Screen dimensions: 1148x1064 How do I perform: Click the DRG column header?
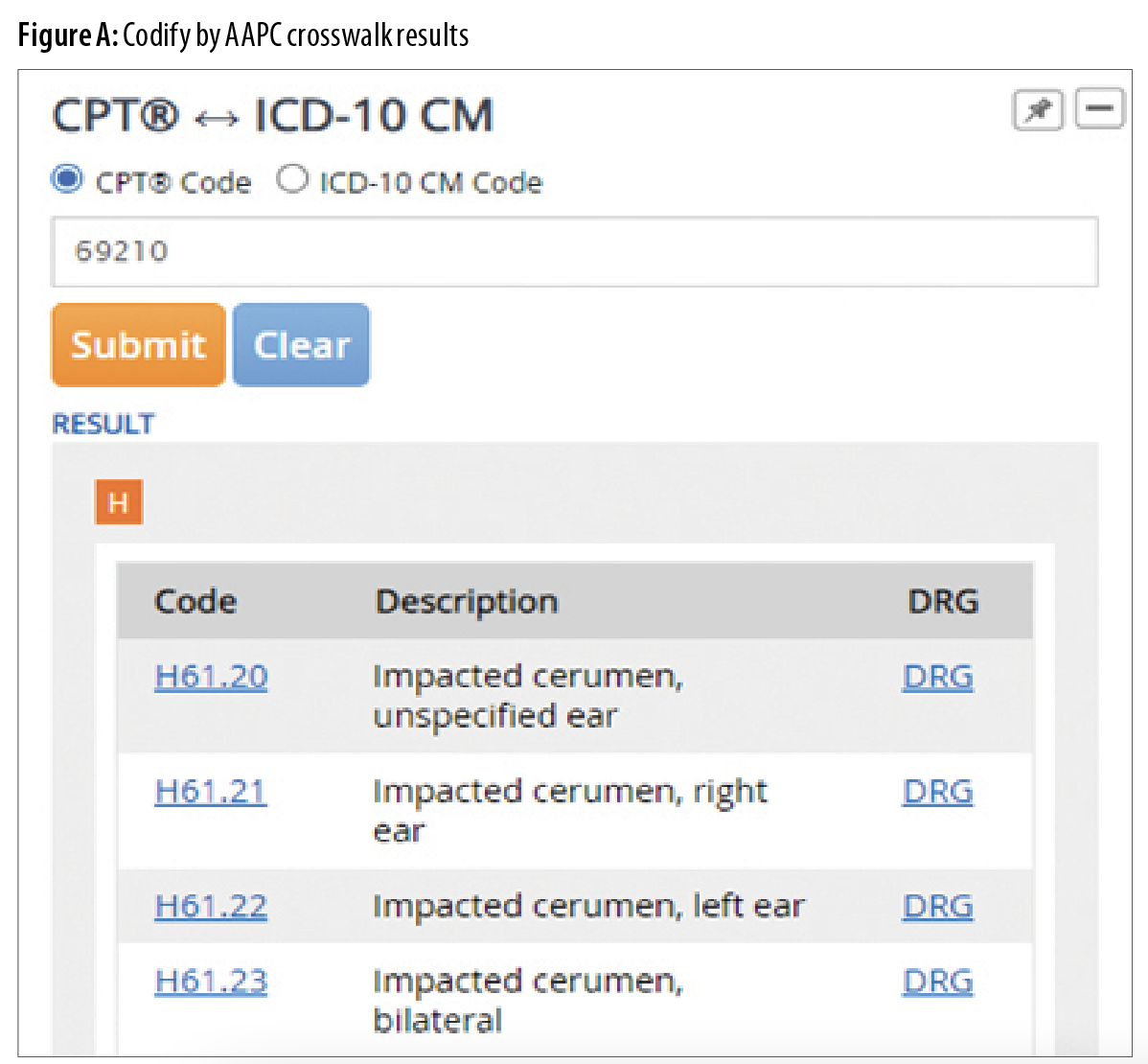pyautogui.click(x=942, y=602)
